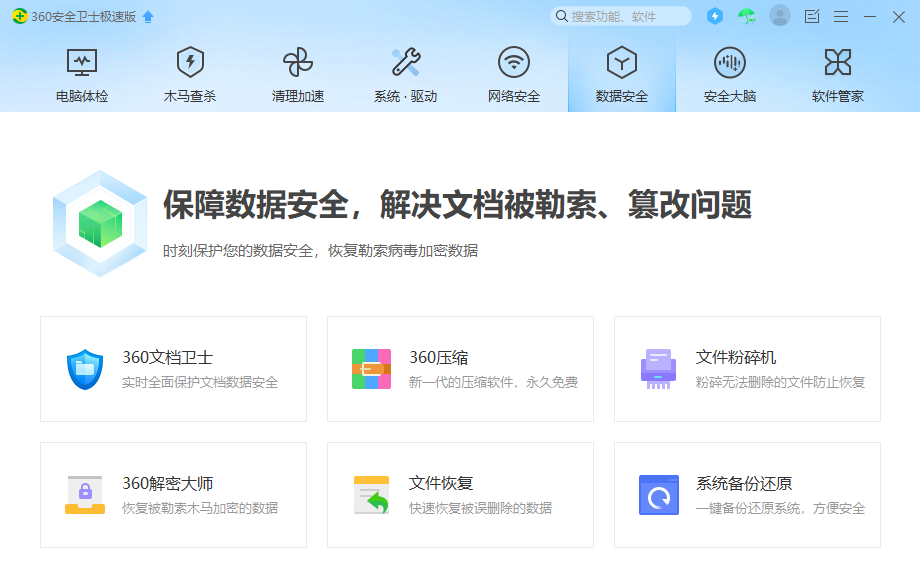The image size is (920, 580).
Task: Click the 360安全卫士极速版 title text
Action: click(x=83, y=17)
